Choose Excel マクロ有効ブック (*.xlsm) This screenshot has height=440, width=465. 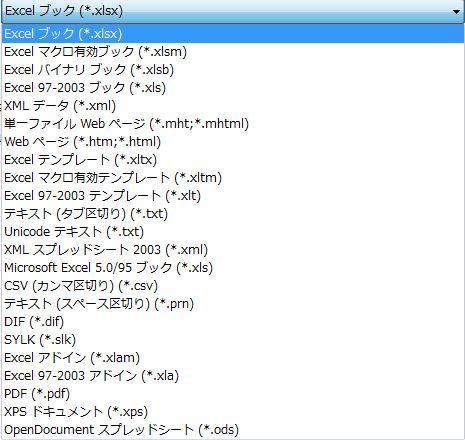pos(233,52)
